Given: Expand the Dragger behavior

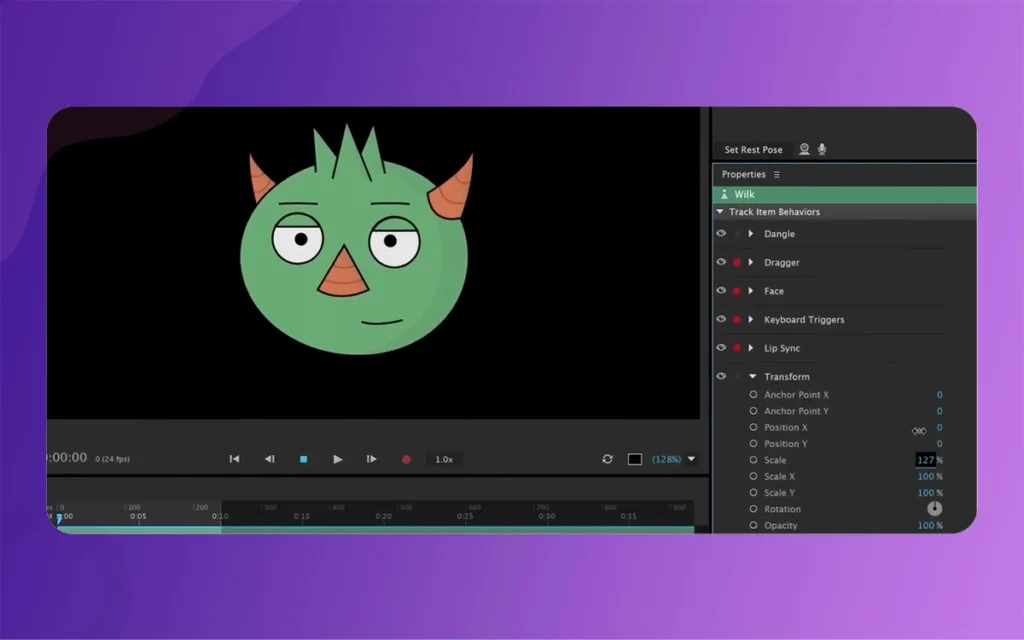Looking at the screenshot, I should click(x=751, y=262).
